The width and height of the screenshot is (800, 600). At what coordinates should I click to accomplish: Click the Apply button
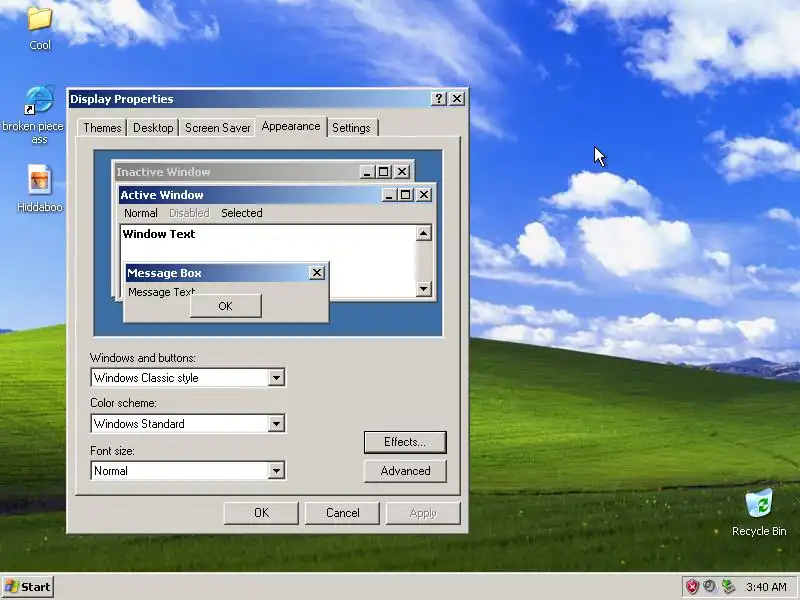(423, 513)
